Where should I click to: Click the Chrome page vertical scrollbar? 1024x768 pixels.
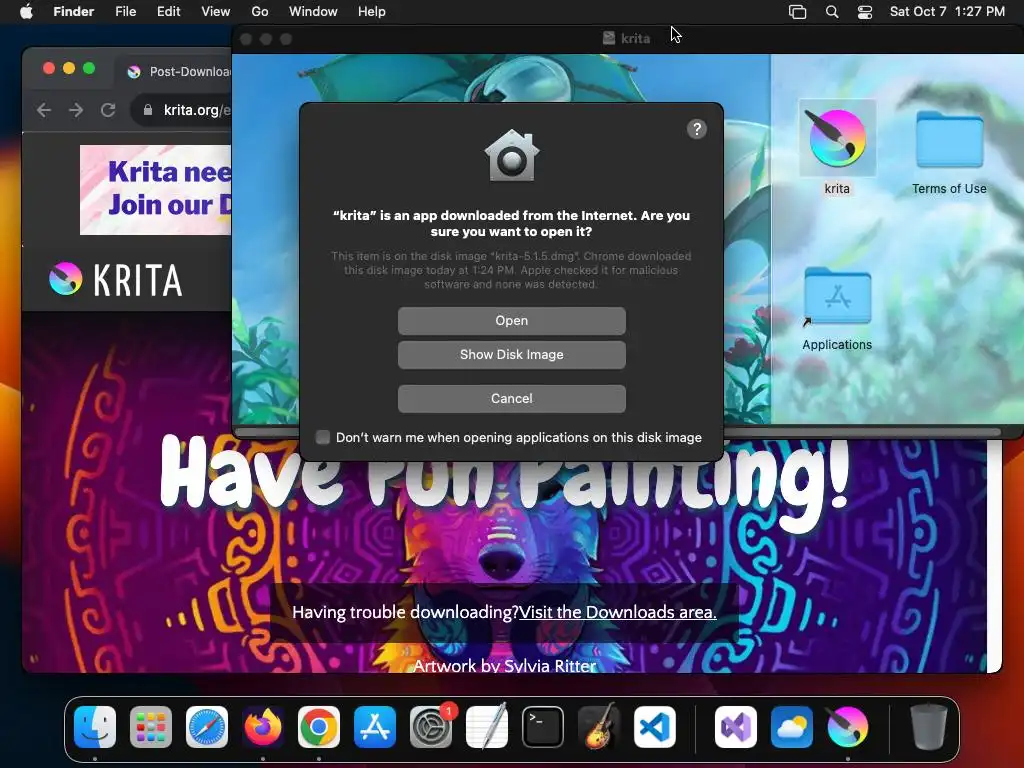pos(995,555)
